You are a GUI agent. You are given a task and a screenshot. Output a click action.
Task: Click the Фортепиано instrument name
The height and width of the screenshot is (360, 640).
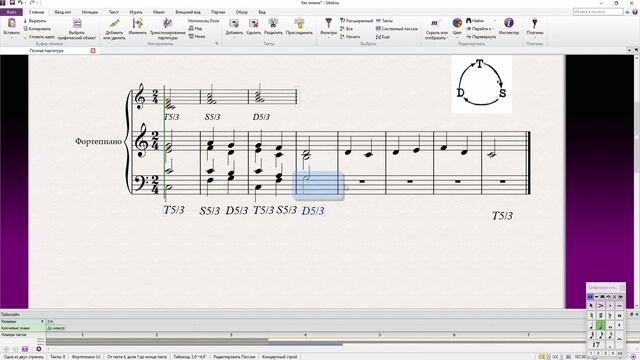pyautogui.click(x=98, y=142)
